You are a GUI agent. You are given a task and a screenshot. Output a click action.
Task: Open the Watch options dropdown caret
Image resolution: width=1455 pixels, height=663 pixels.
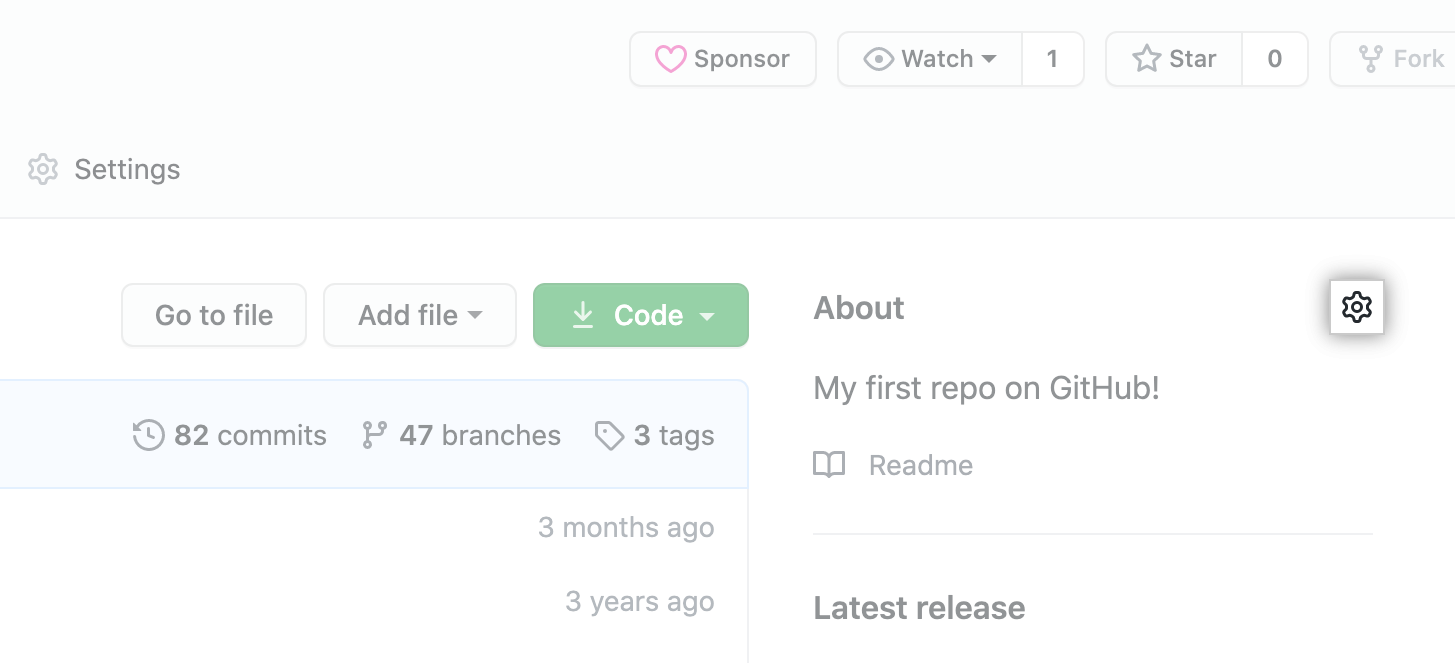(x=987, y=59)
